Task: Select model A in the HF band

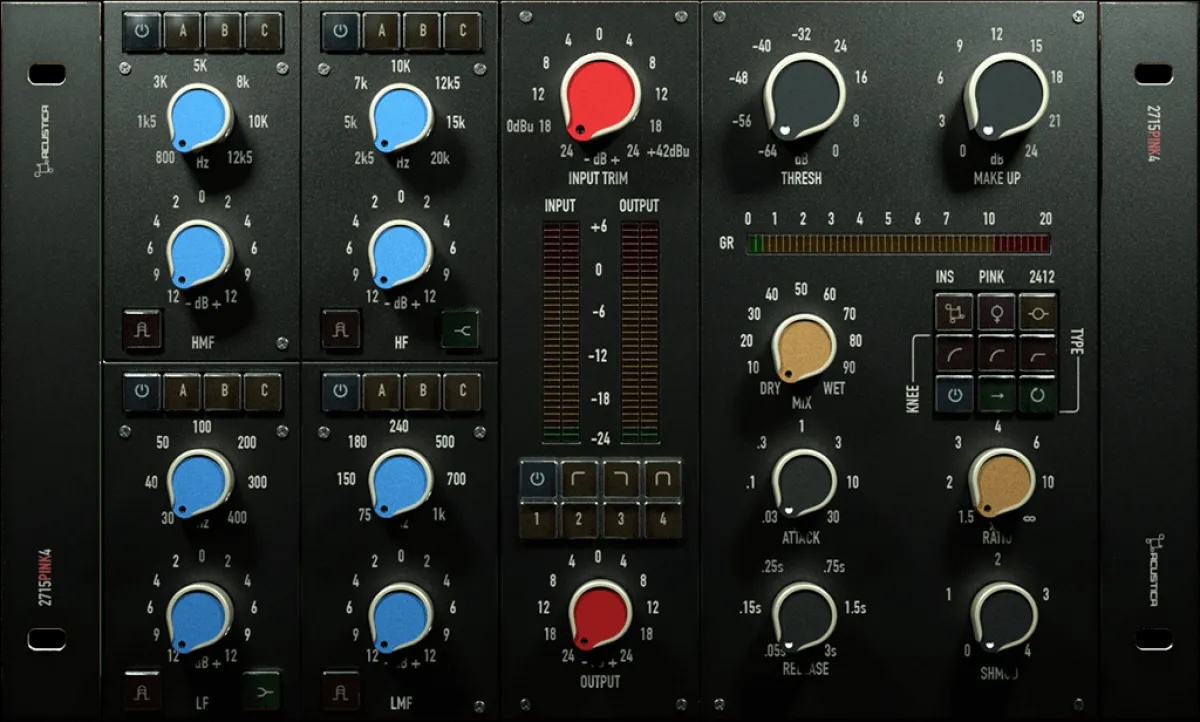Action: coord(382,31)
